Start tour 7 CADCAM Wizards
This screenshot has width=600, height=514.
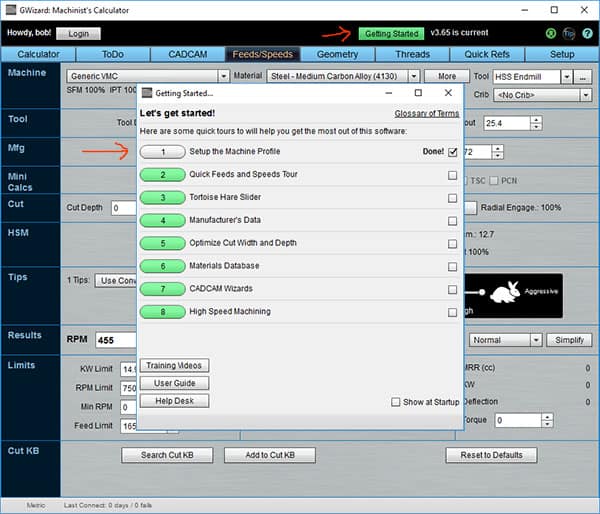coord(163,289)
